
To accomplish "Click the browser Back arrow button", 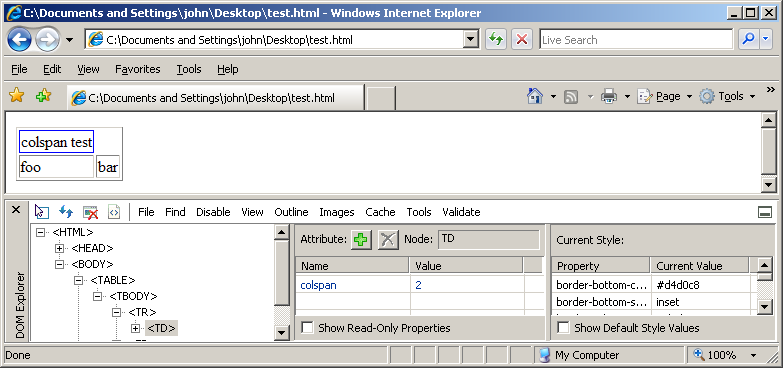I will click(19, 40).
